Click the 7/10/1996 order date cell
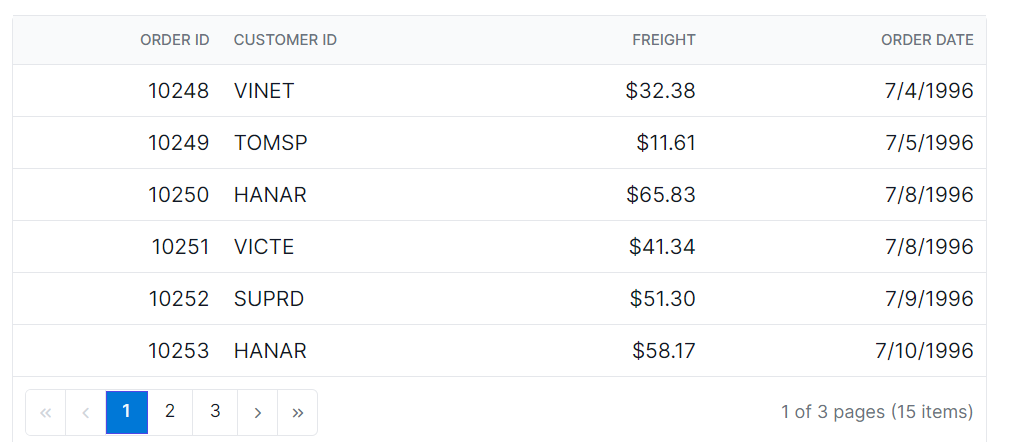 pyautogui.click(x=923, y=351)
